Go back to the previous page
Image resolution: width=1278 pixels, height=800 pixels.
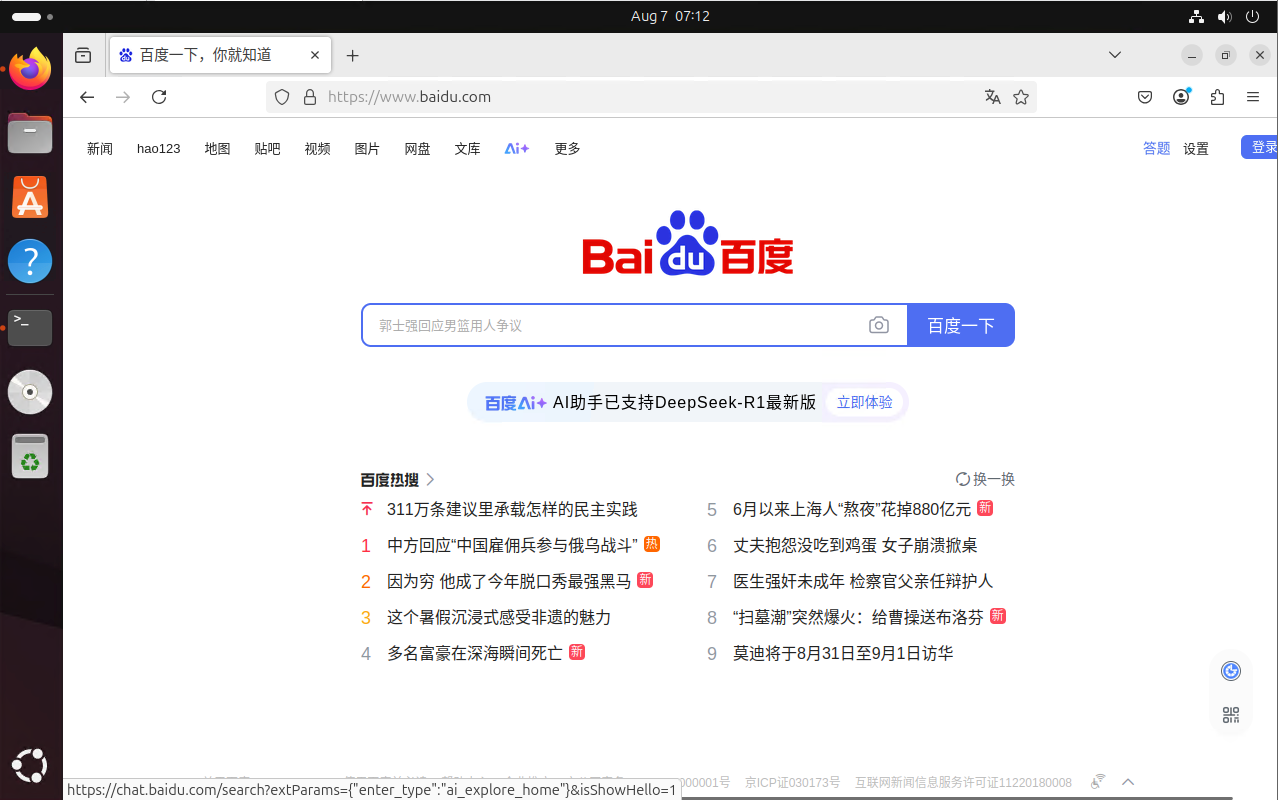(87, 97)
